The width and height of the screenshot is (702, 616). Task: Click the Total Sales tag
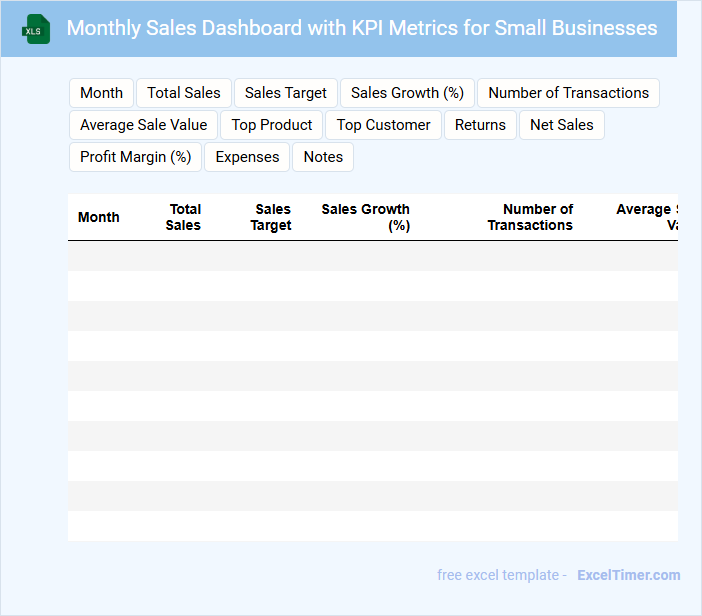[184, 93]
